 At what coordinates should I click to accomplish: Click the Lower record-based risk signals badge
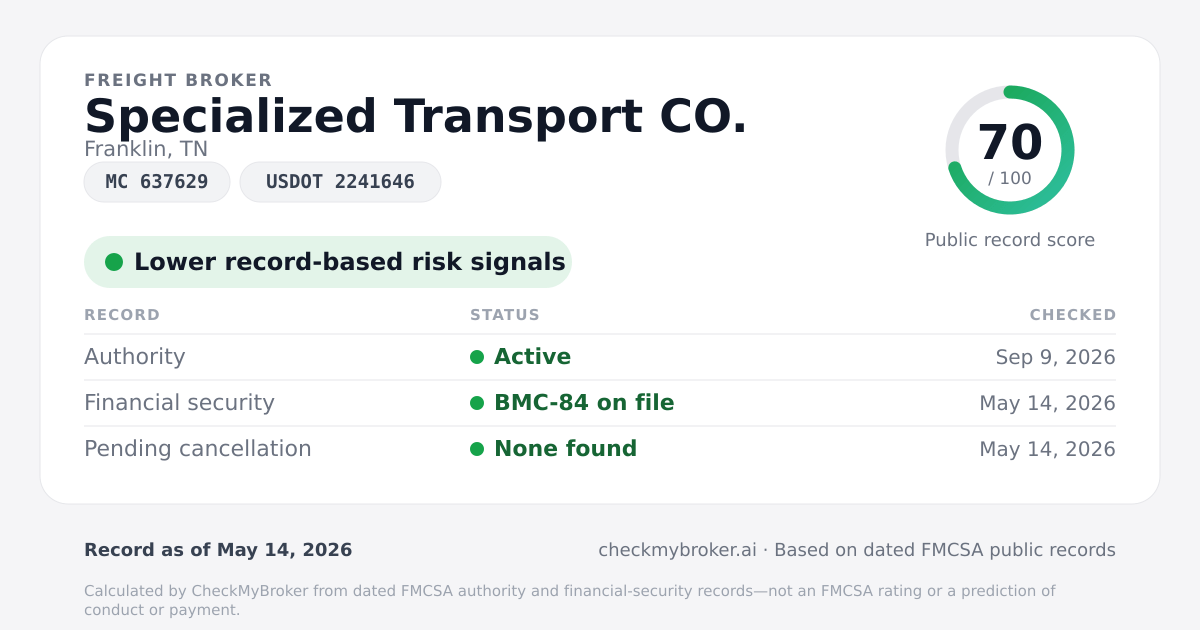pyautogui.click(x=327, y=262)
